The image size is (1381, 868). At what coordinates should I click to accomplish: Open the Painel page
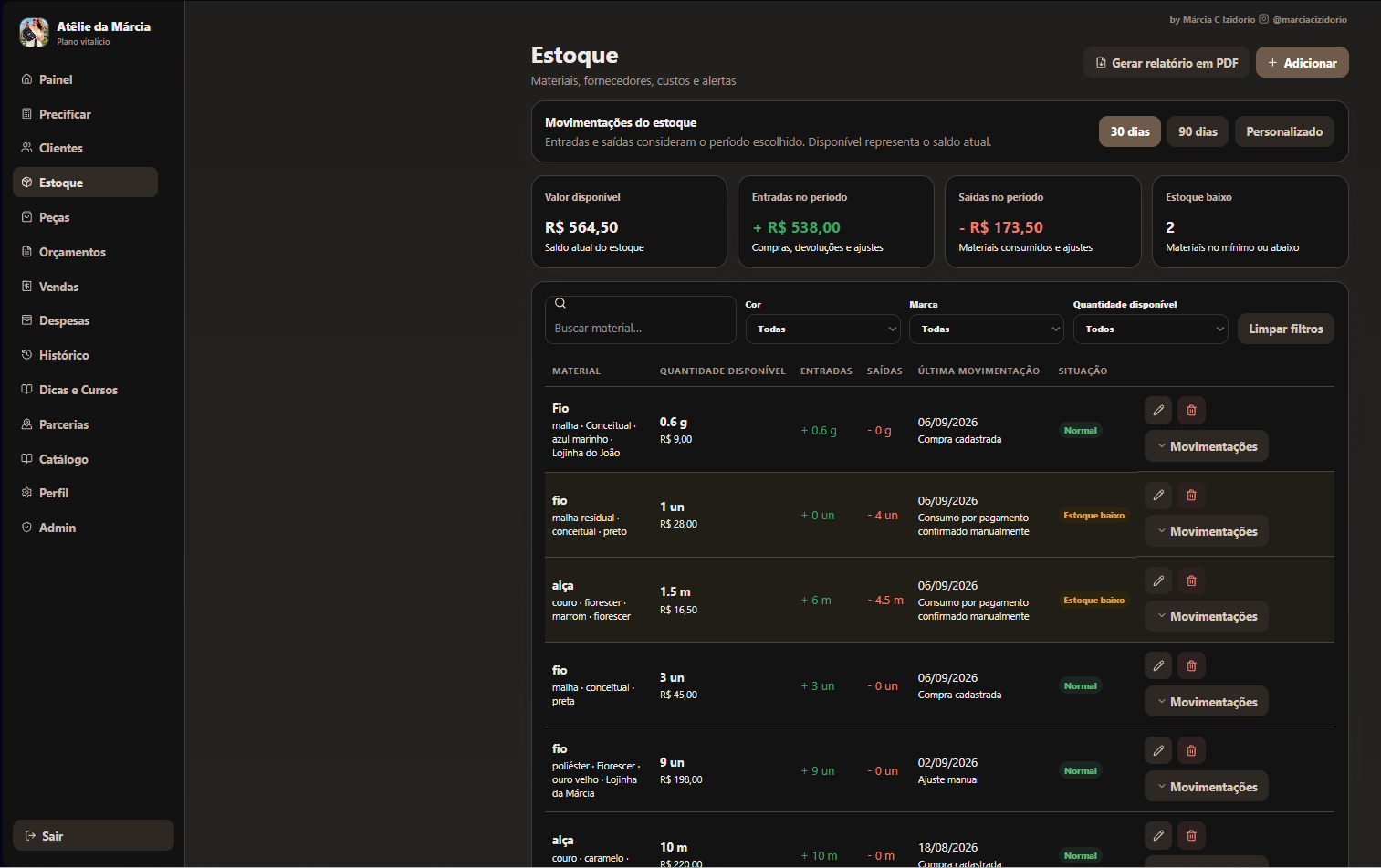coord(85,79)
